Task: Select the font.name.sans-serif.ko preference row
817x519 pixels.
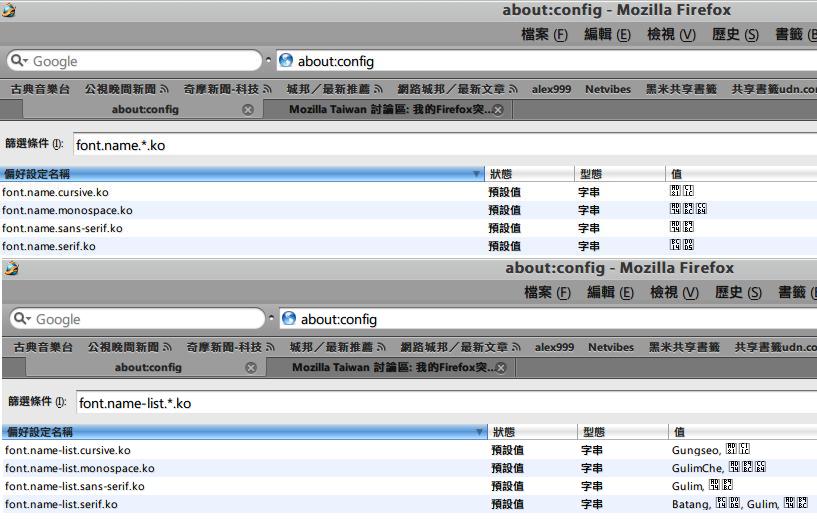Action: tap(408, 228)
